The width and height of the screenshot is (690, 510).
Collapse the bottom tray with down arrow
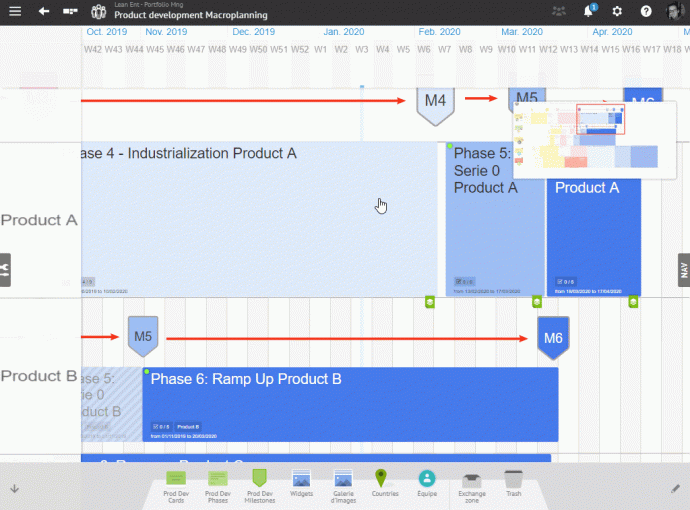[x=15, y=488]
